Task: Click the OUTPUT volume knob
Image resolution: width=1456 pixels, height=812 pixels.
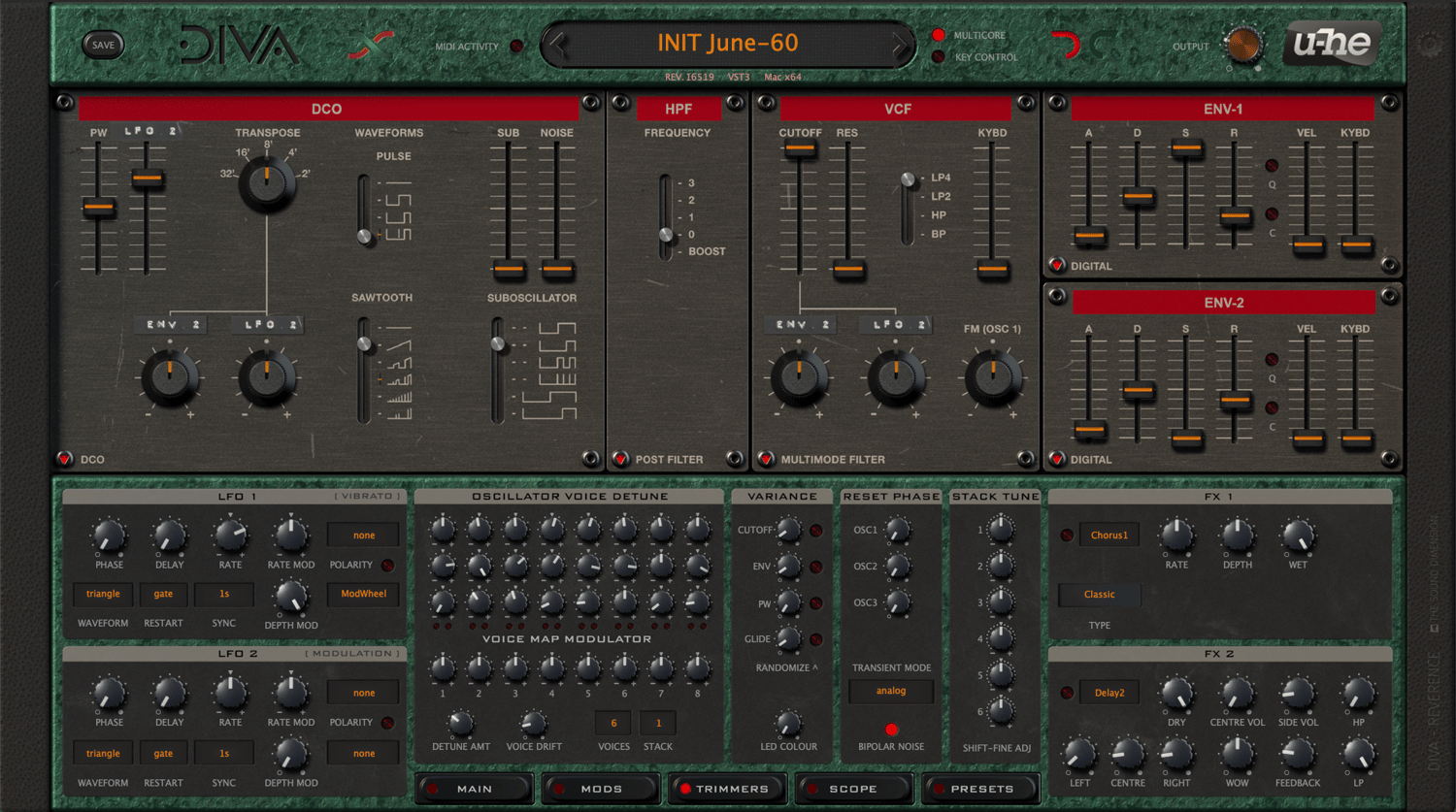Action: [x=1243, y=45]
